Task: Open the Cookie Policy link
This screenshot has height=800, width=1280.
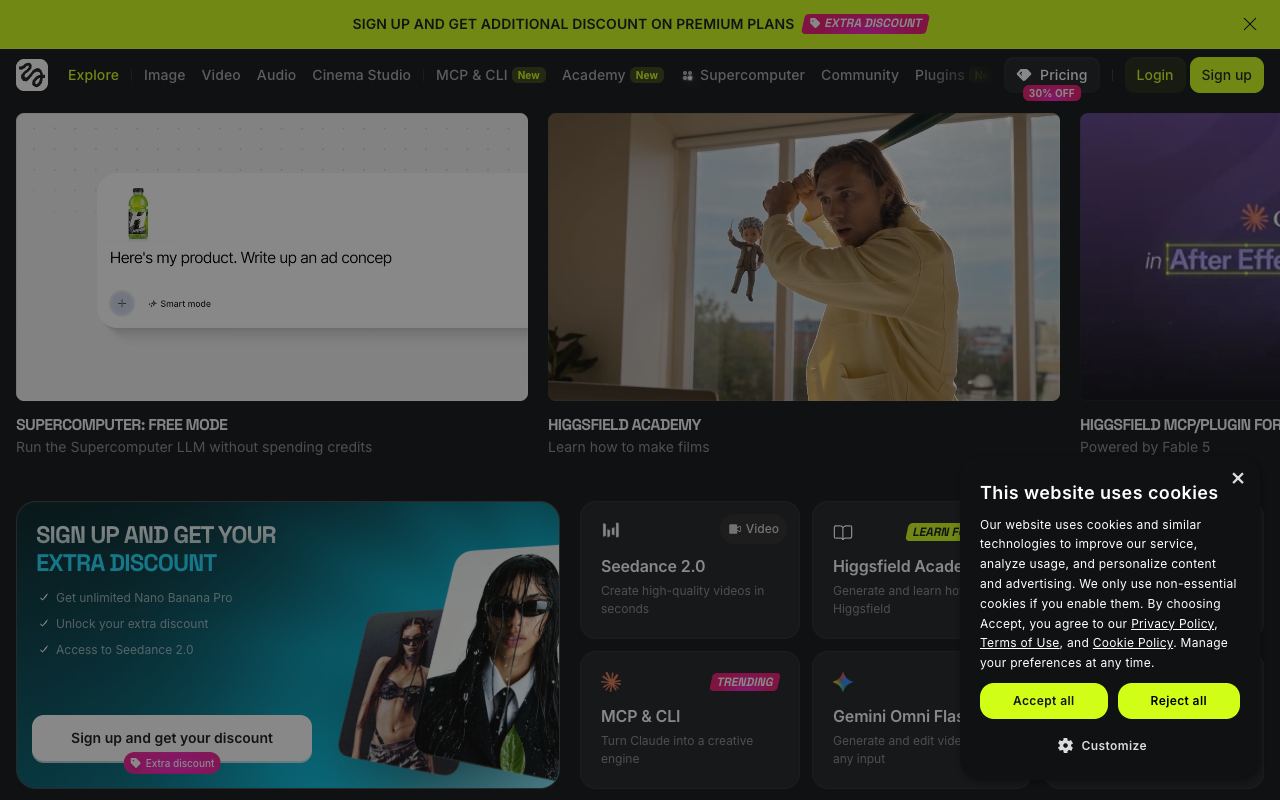Action: click(1132, 643)
